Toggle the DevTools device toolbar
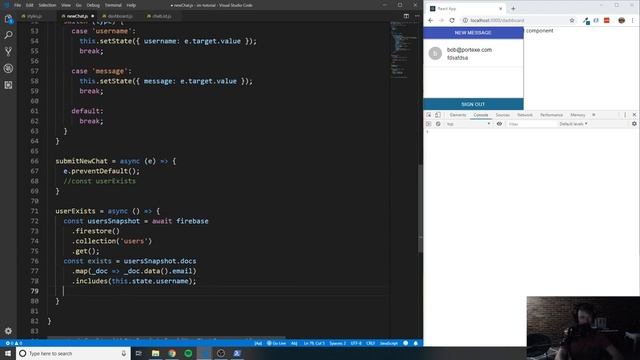Image resolution: width=640 pixels, height=360 pixels. click(438, 115)
